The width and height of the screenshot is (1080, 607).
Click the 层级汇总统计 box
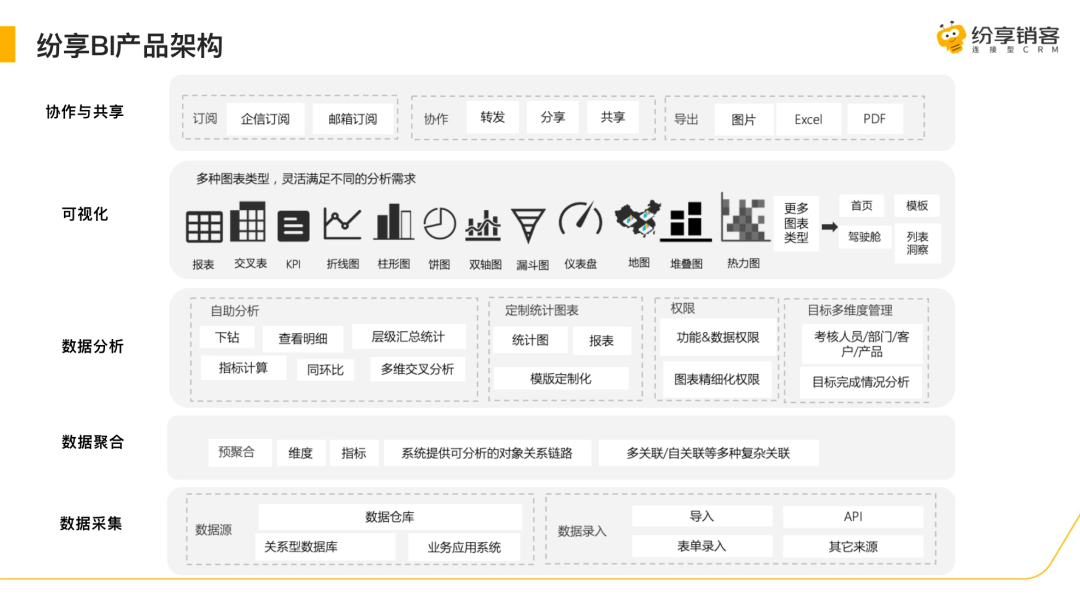pyautogui.click(x=408, y=336)
